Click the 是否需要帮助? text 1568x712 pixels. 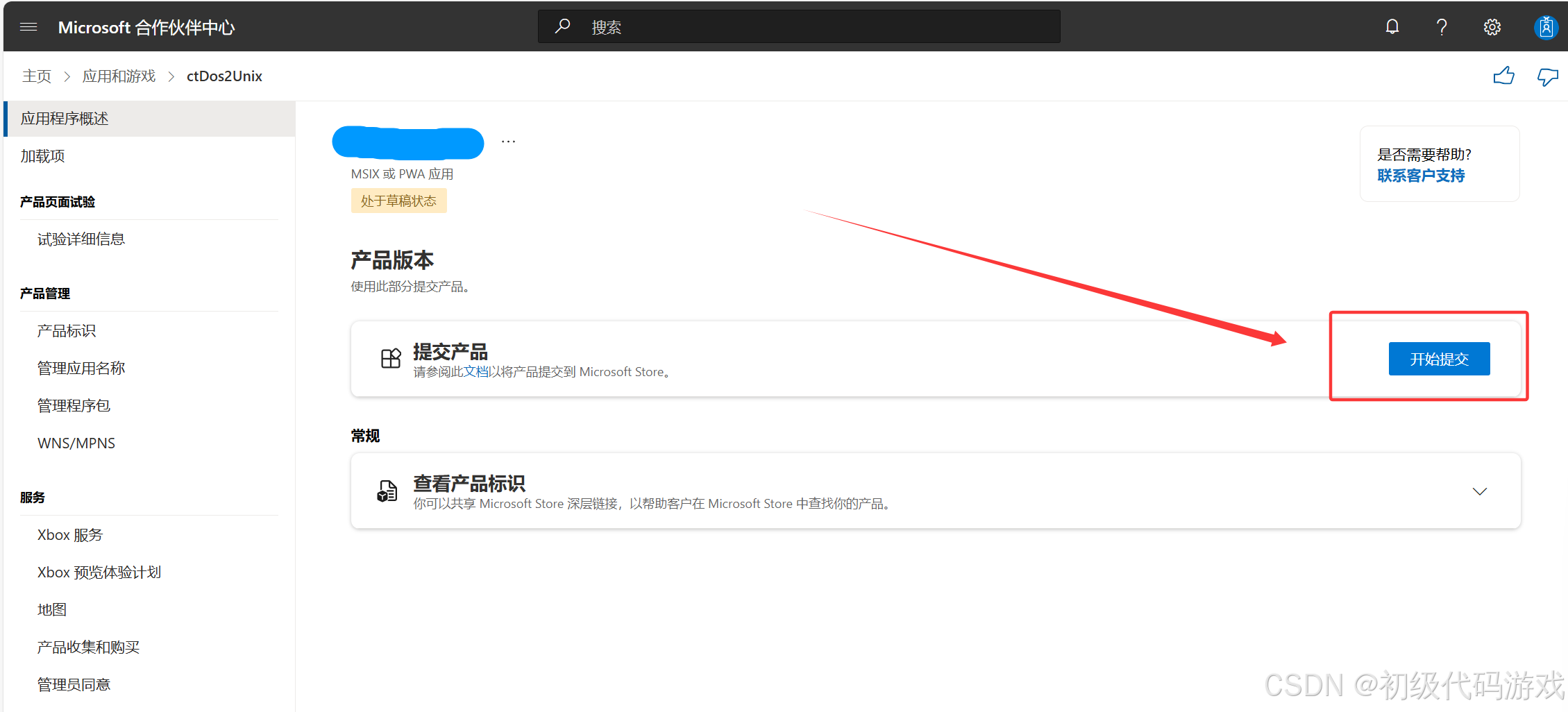(1424, 155)
